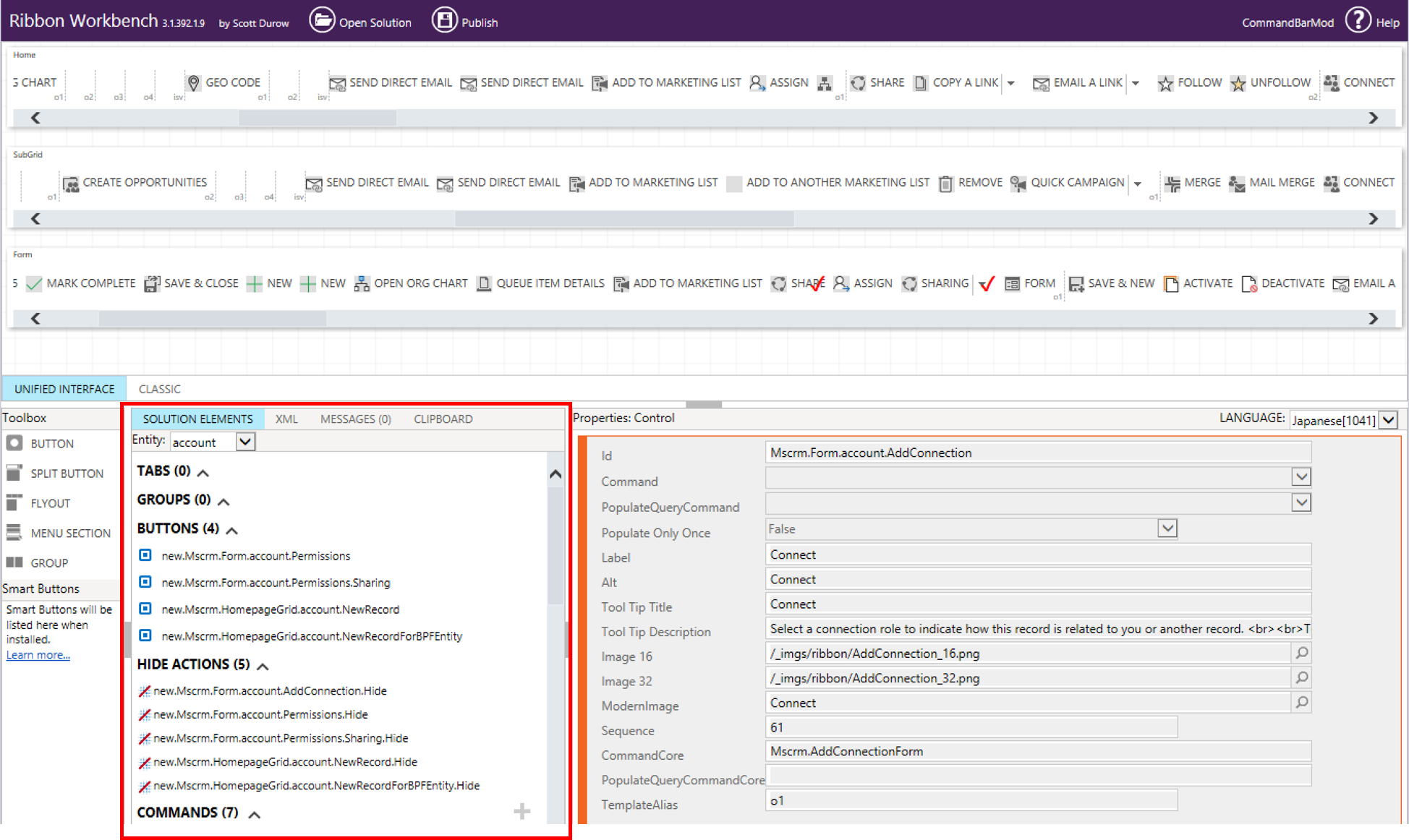Switch to the Unified Interface tab
The image size is (1409, 840).
[x=64, y=389]
